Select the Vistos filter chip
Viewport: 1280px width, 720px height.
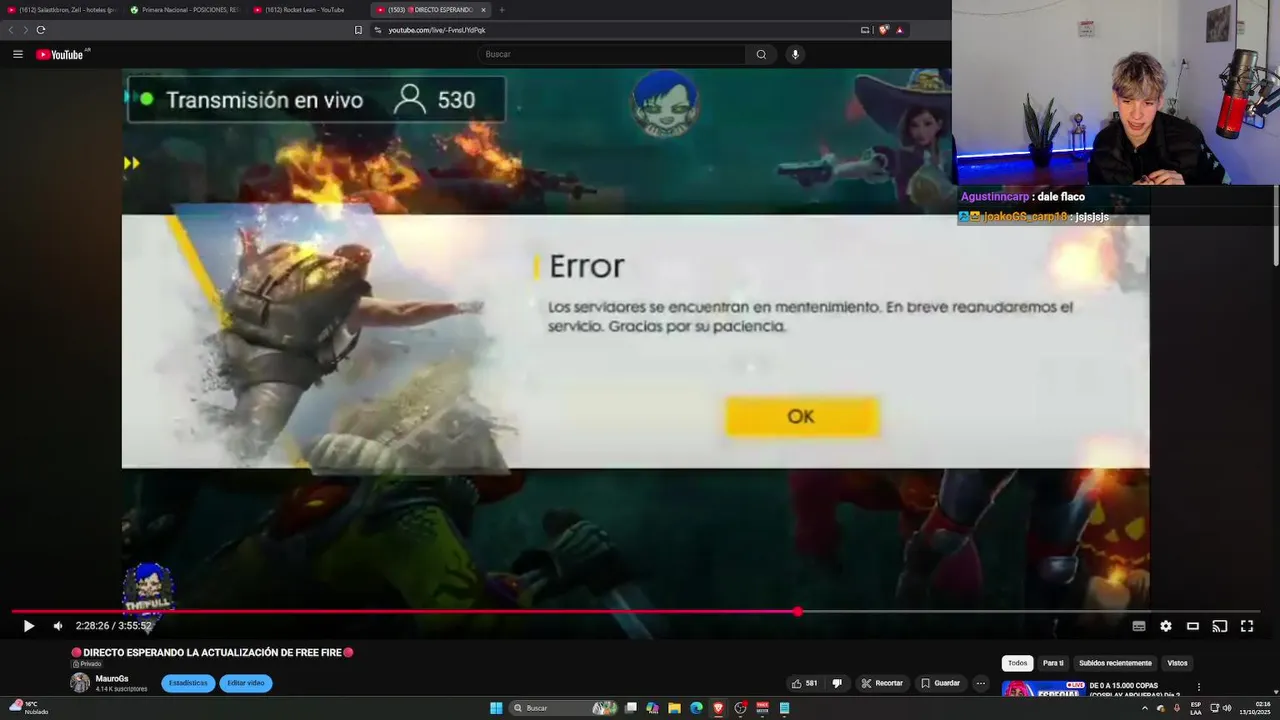coord(1177,663)
